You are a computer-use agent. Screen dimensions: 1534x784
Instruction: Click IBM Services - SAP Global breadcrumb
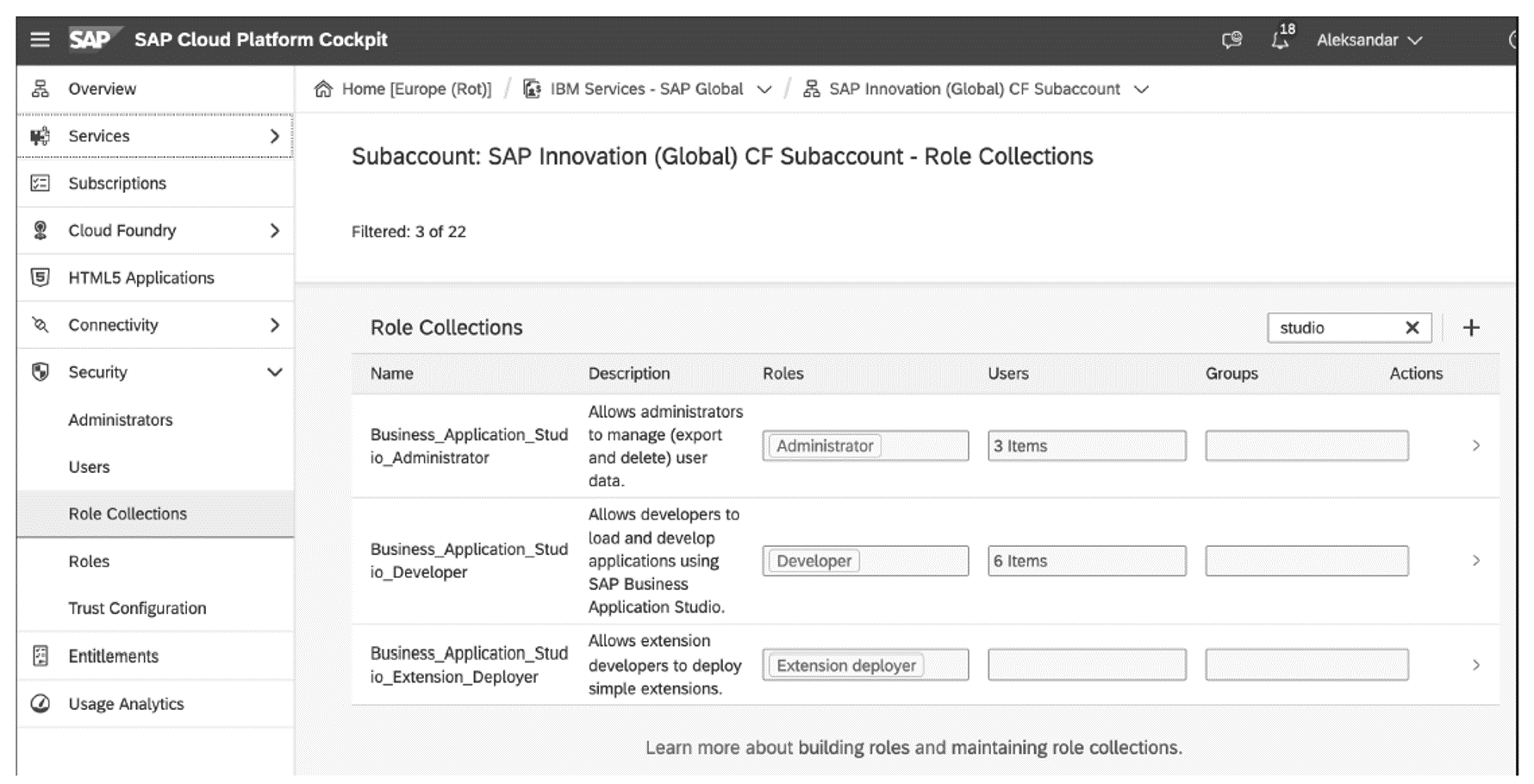(x=646, y=89)
